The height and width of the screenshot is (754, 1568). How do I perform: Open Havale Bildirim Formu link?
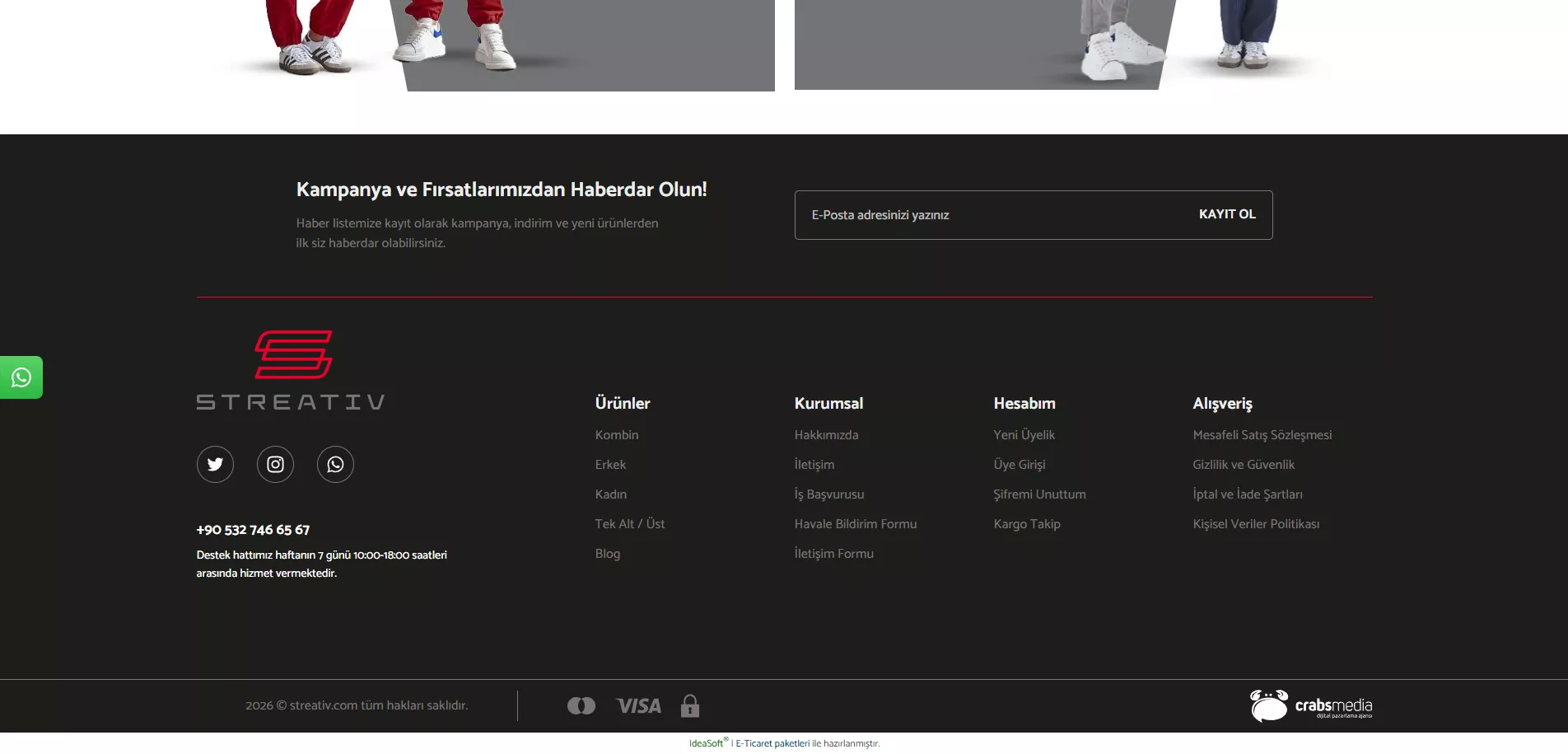(x=855, y=524)
